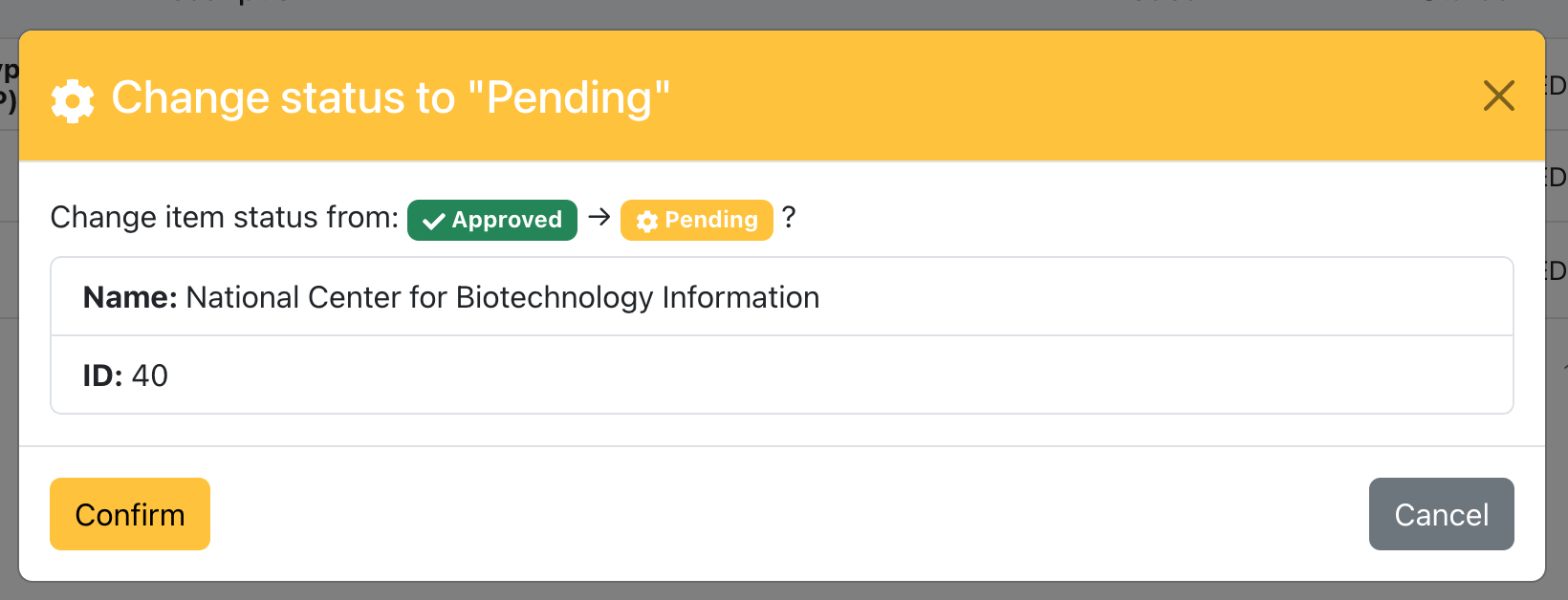
Task: Click the "Change status to Pending" title
Action: point(390,97)
